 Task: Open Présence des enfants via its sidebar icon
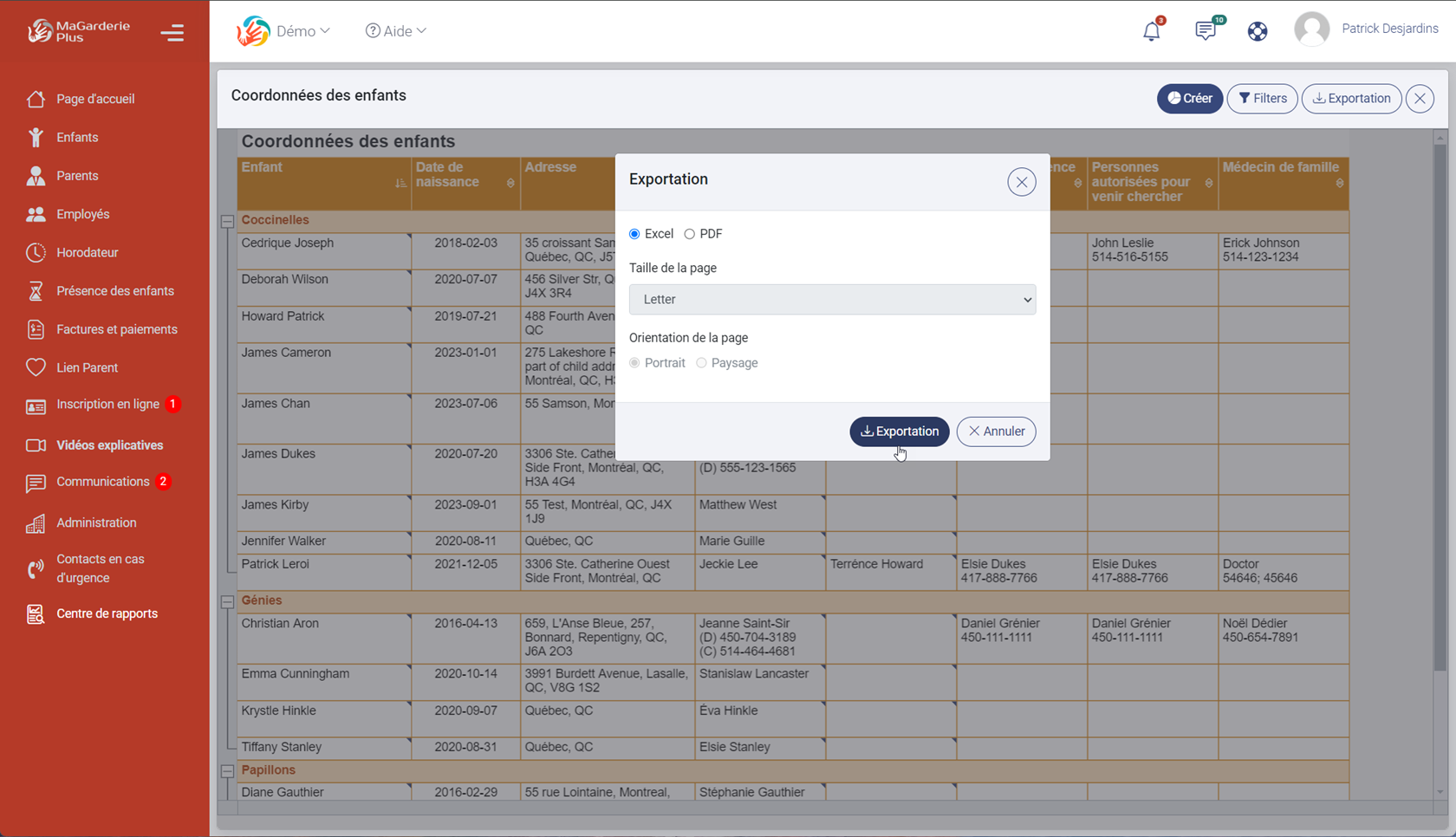click(36, 290)
